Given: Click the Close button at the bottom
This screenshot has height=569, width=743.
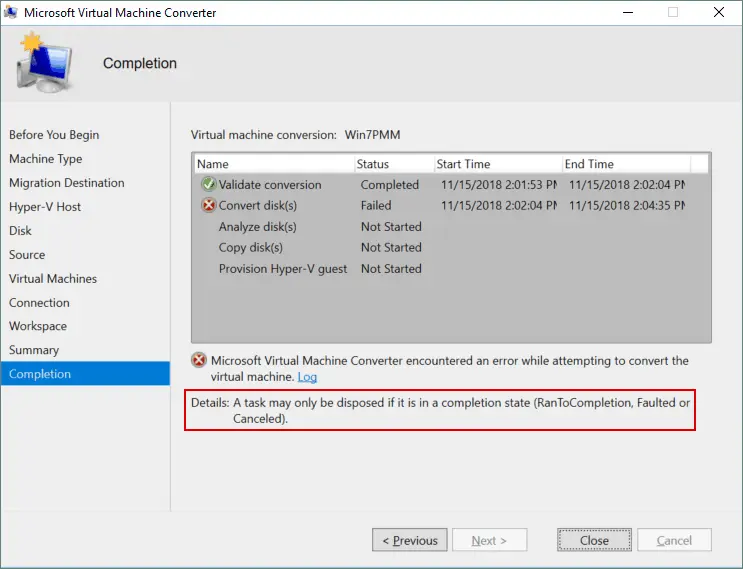Looking at the screenshot, I should (x=594, y=540).
